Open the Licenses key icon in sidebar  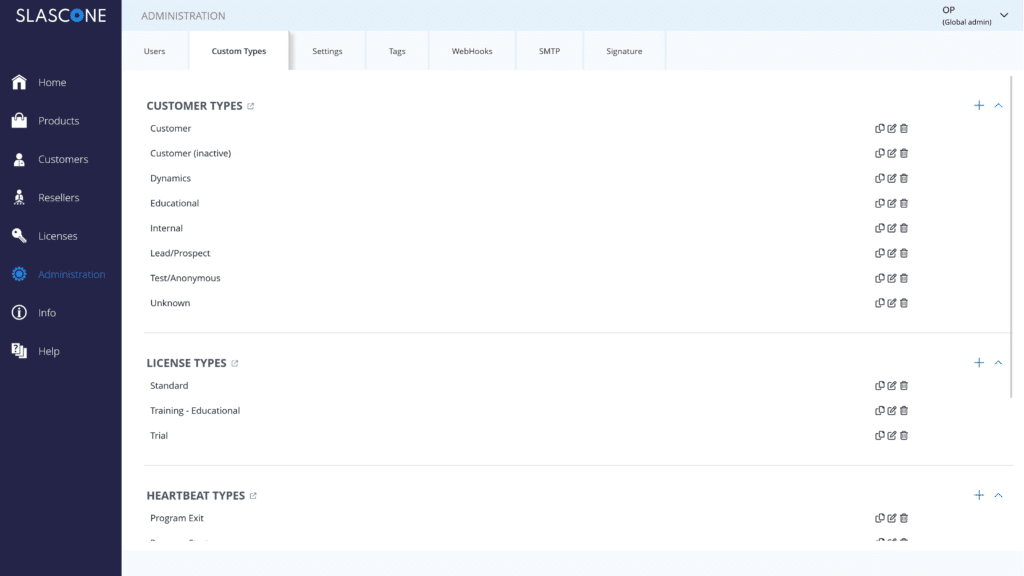[x=19, y=236]
